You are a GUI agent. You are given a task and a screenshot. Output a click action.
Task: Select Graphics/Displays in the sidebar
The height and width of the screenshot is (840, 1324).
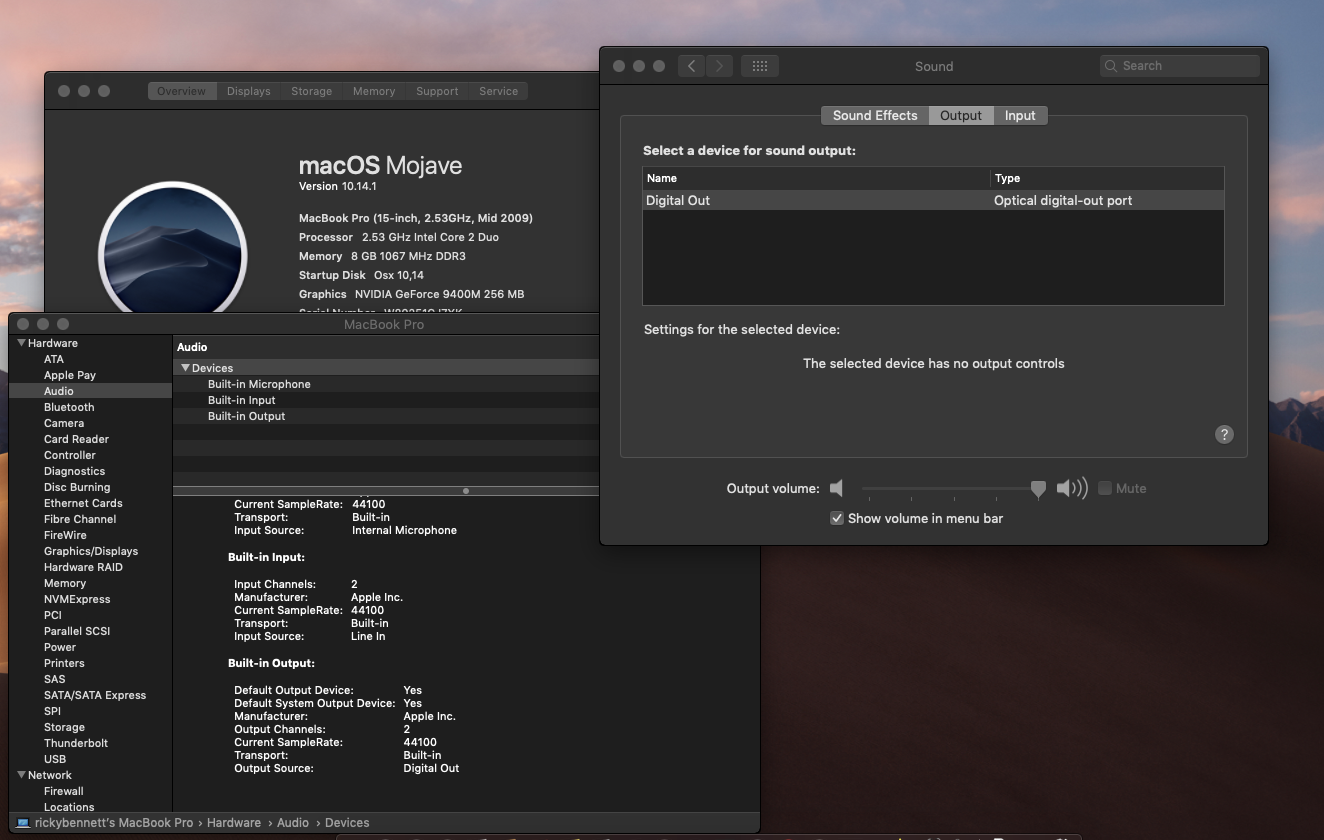tap(91, 551)
